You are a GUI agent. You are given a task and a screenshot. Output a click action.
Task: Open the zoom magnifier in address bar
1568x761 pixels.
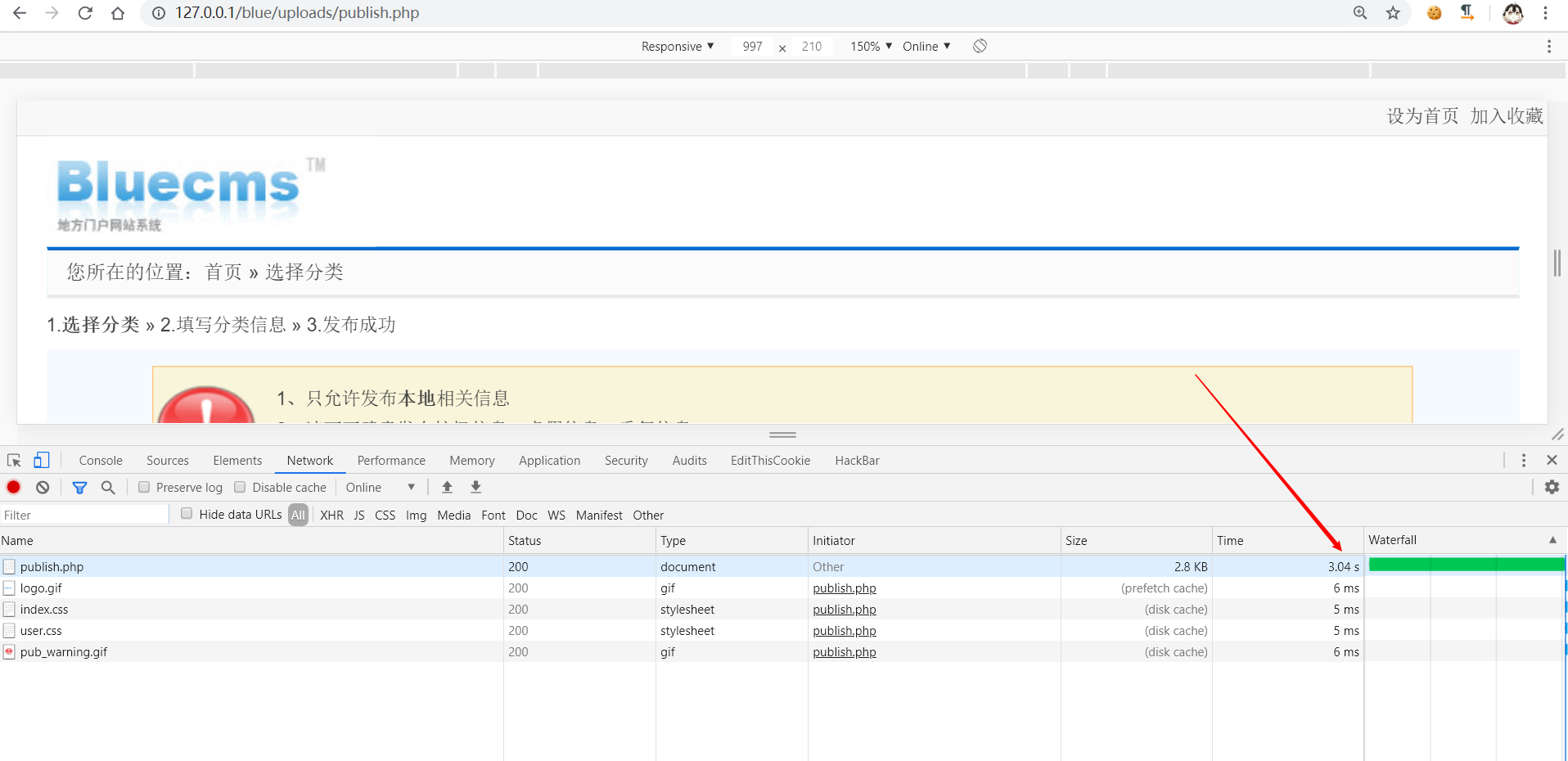[x=1360, y=13]
